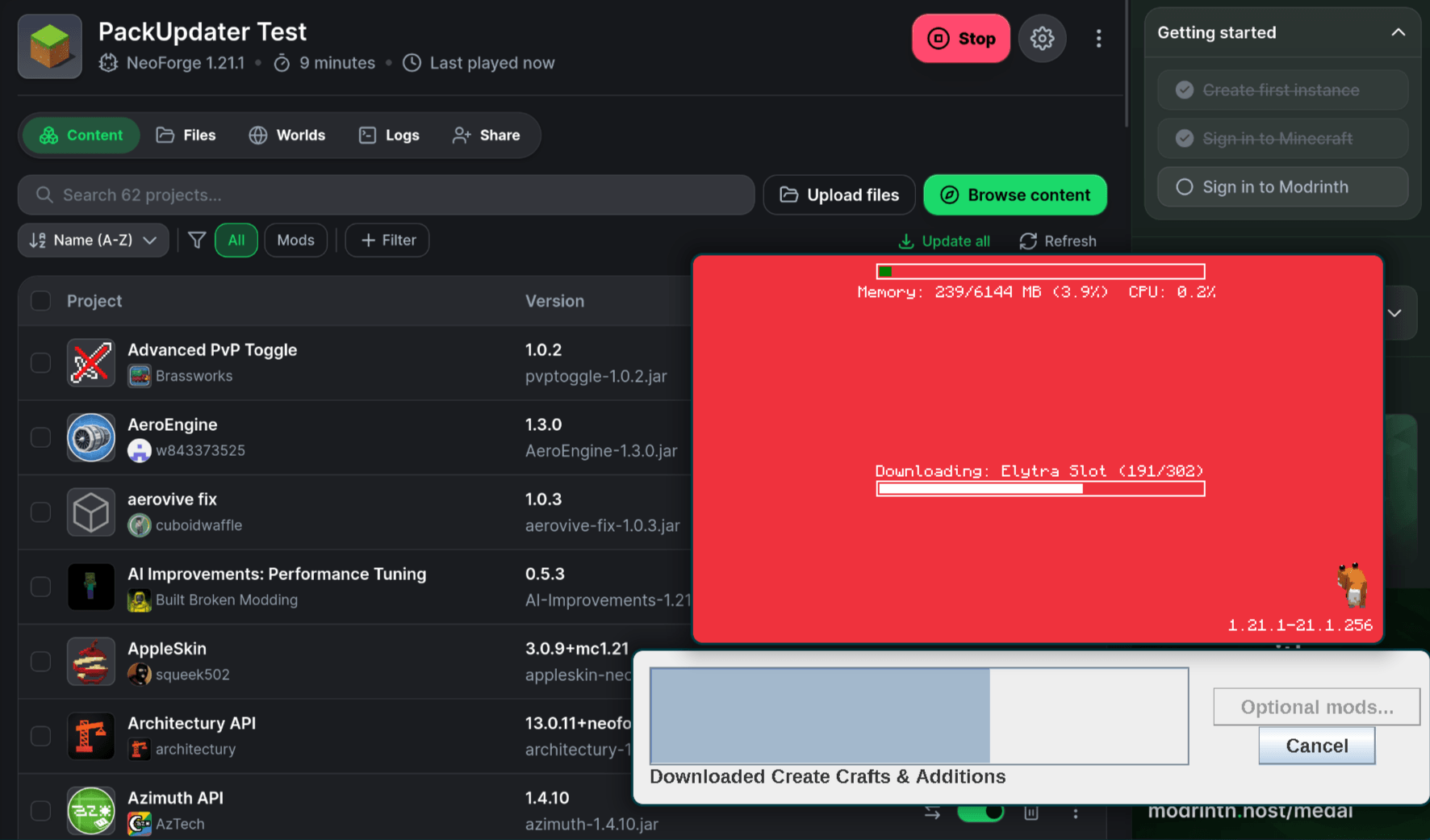Click Update all link
This screenshot has height=840, width=1430.
coord(944,241)
